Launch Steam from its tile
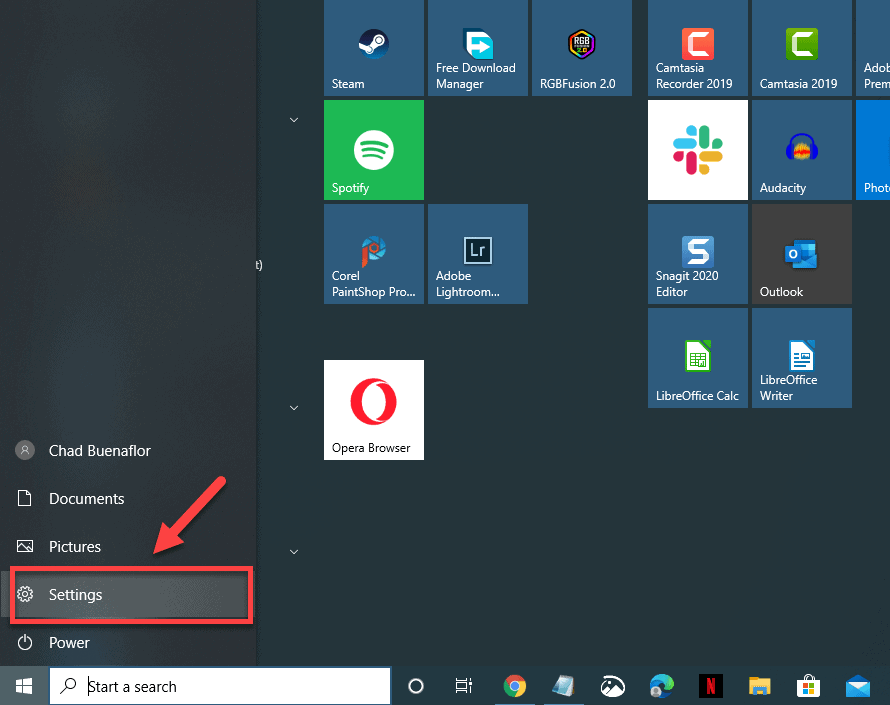Screen dimensions: 890x705 pyautogui.click(x=373, y=48)
